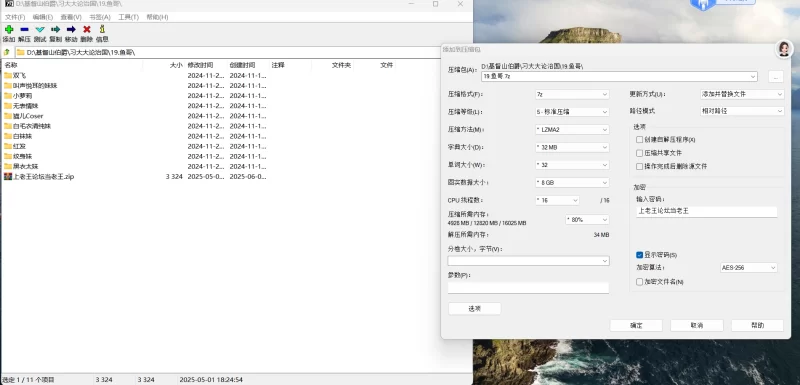This screenshot has width=800, height=385.
Task: Open the 更新方式 dropdown
Action: tap(742, 94)
